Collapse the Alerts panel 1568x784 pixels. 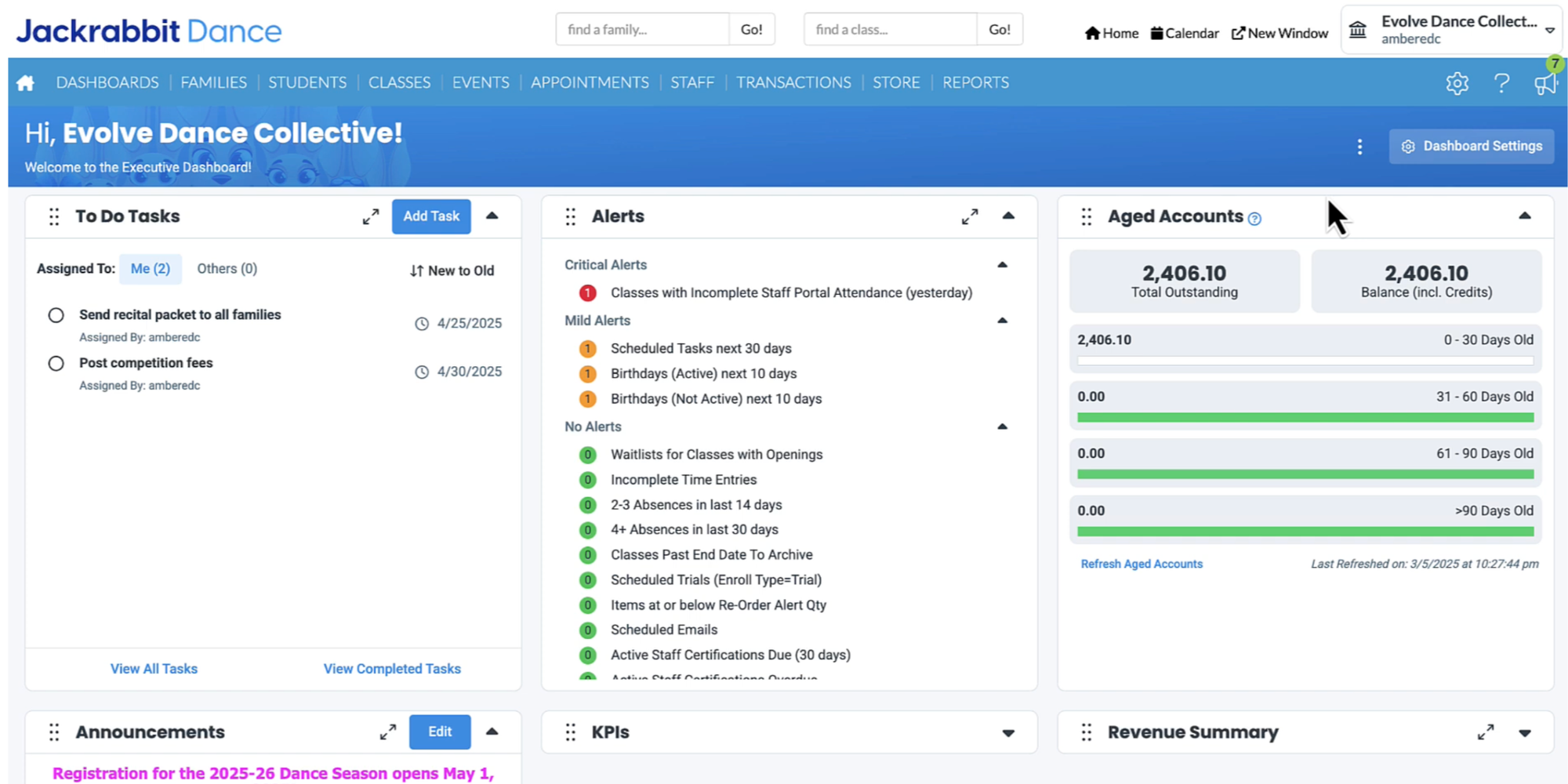(x=1009, y=216)
